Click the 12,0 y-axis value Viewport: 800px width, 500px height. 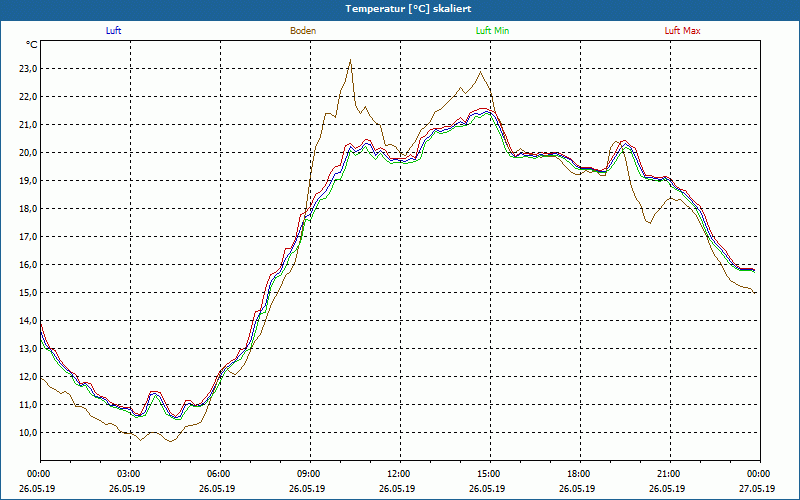[28, 377]
